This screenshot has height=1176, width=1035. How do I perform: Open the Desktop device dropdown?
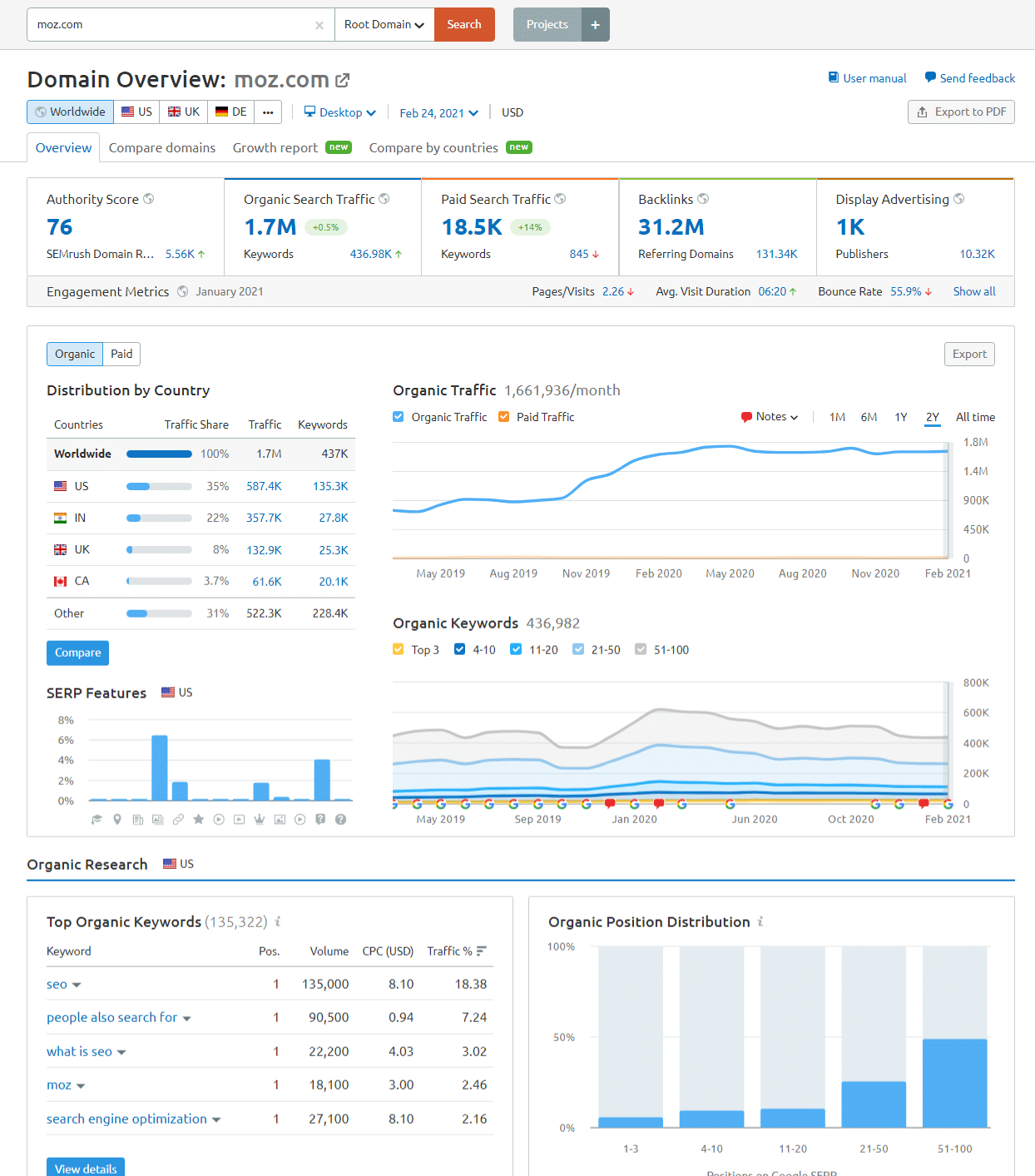(340, 112)
